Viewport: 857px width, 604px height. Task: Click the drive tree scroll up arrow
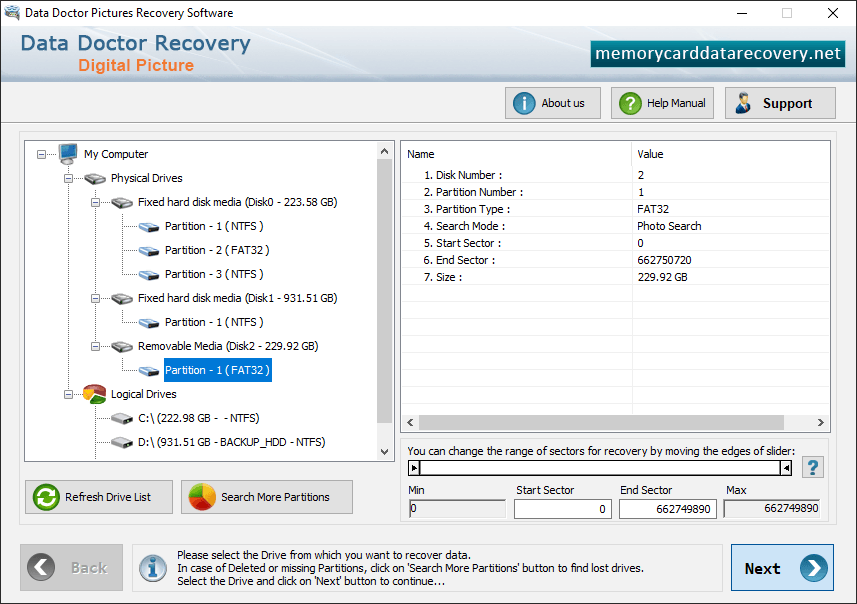pos(385,151)
